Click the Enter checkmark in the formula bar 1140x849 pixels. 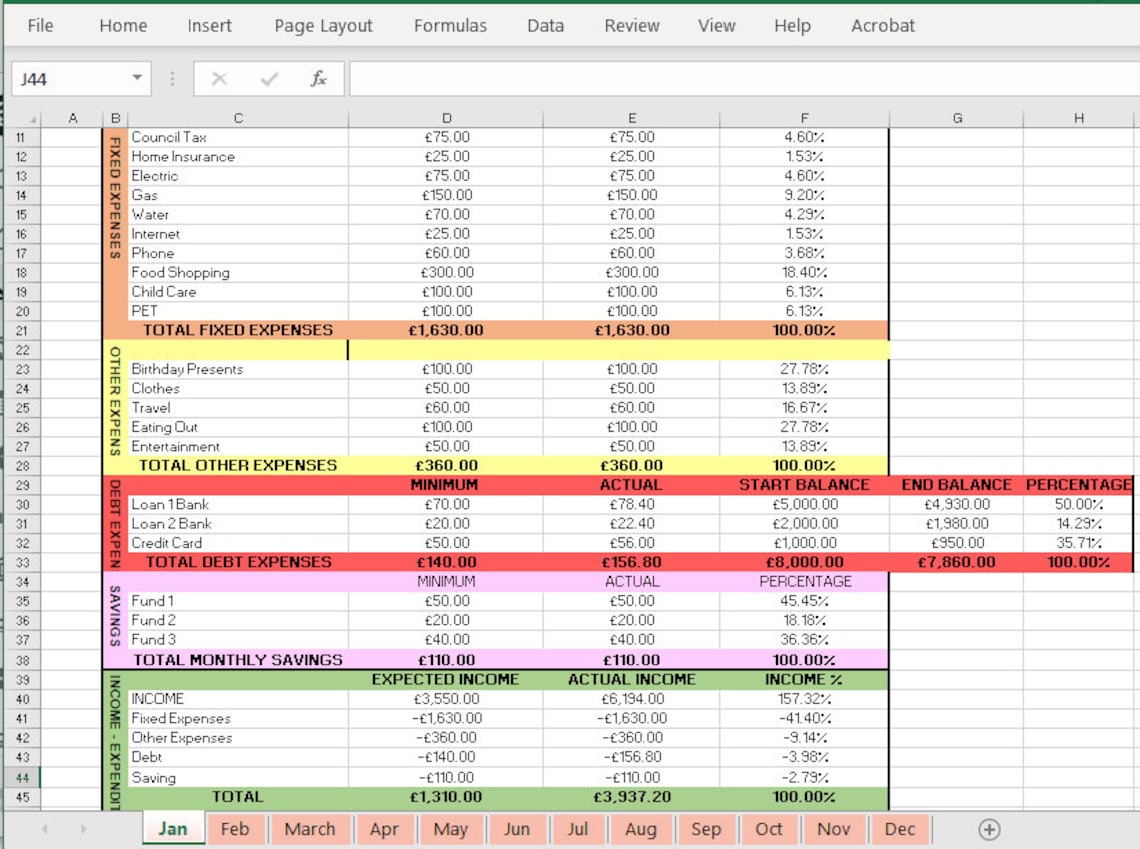266,80
